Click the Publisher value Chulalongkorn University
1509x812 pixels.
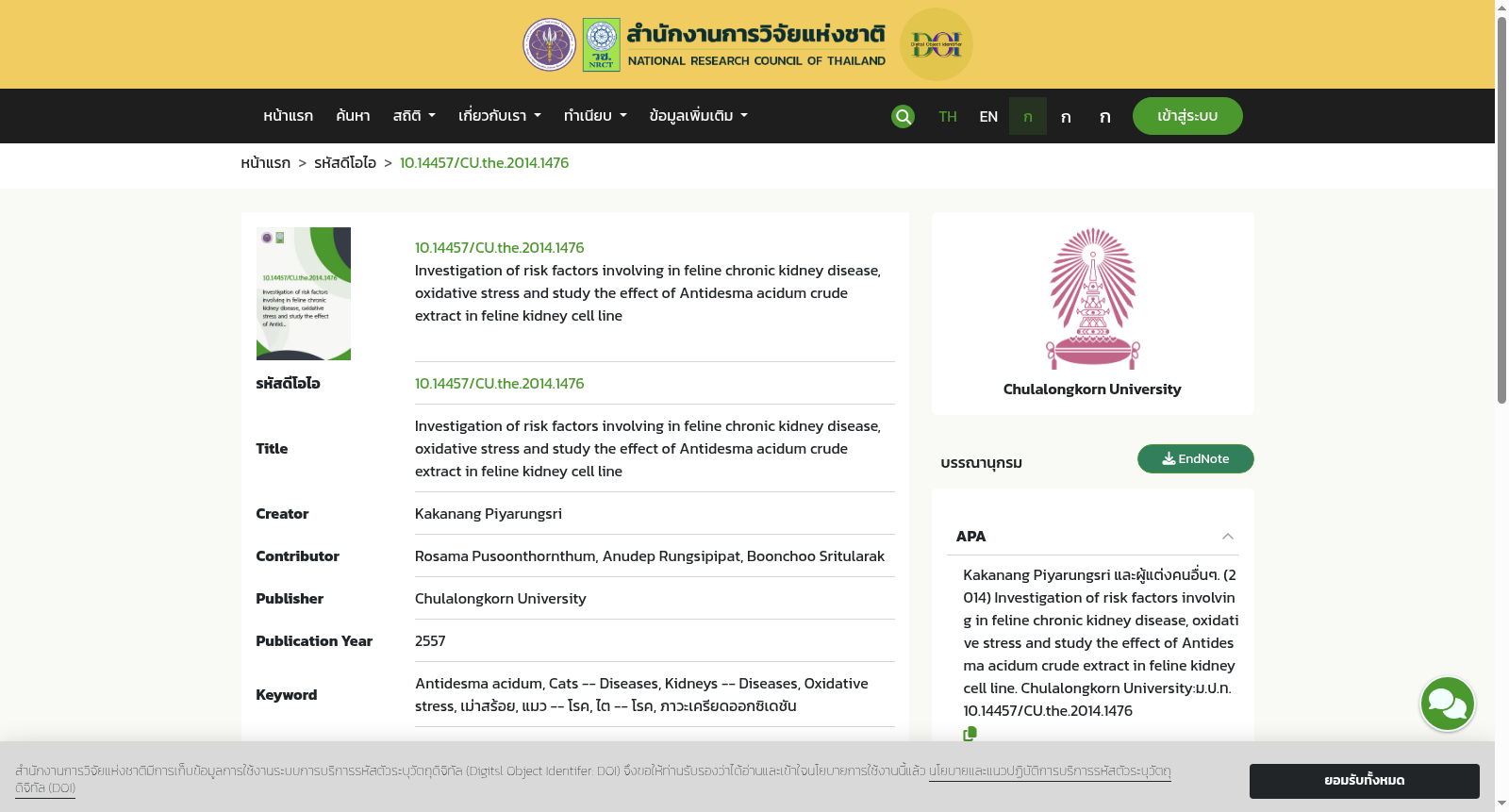(x=500, y=599)
